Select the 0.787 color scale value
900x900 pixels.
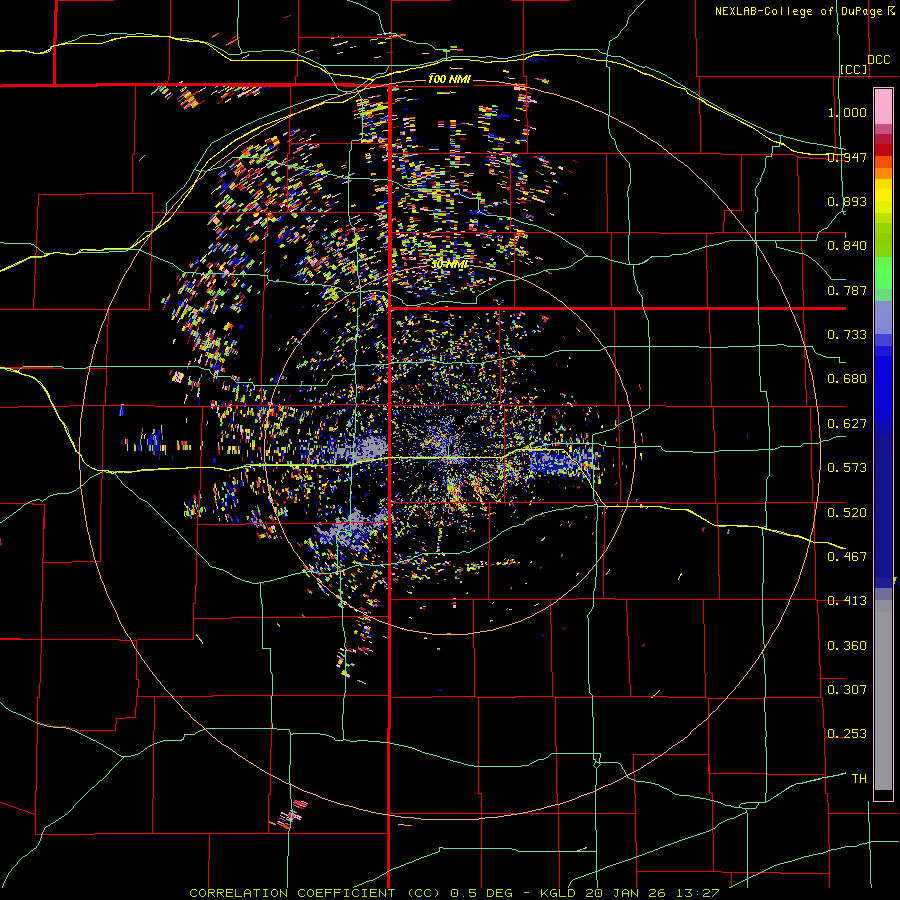point(847,290)
